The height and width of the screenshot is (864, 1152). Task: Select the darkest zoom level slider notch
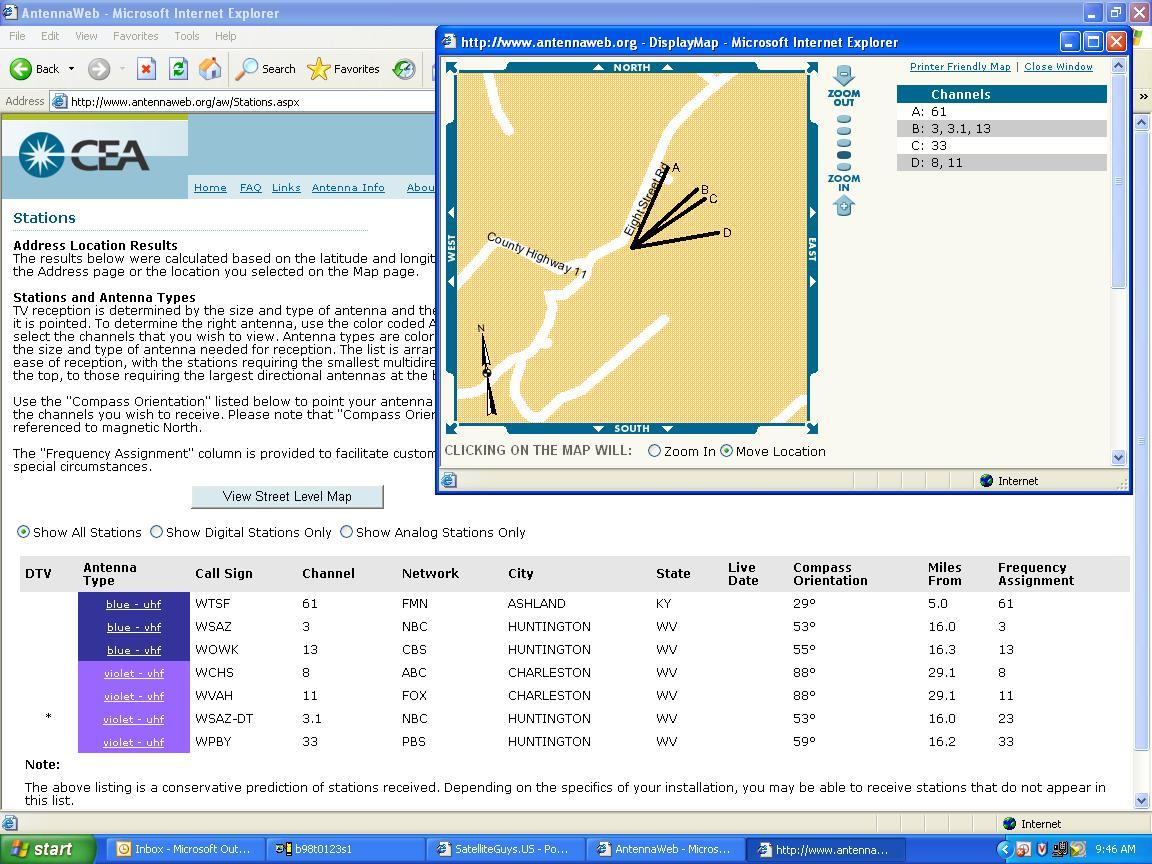click(843, 155)
